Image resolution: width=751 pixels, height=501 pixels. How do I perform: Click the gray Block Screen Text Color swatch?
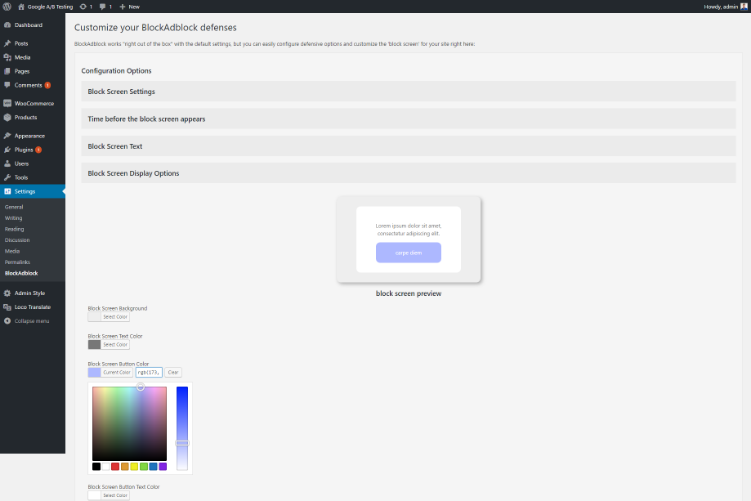coord(94,344)
